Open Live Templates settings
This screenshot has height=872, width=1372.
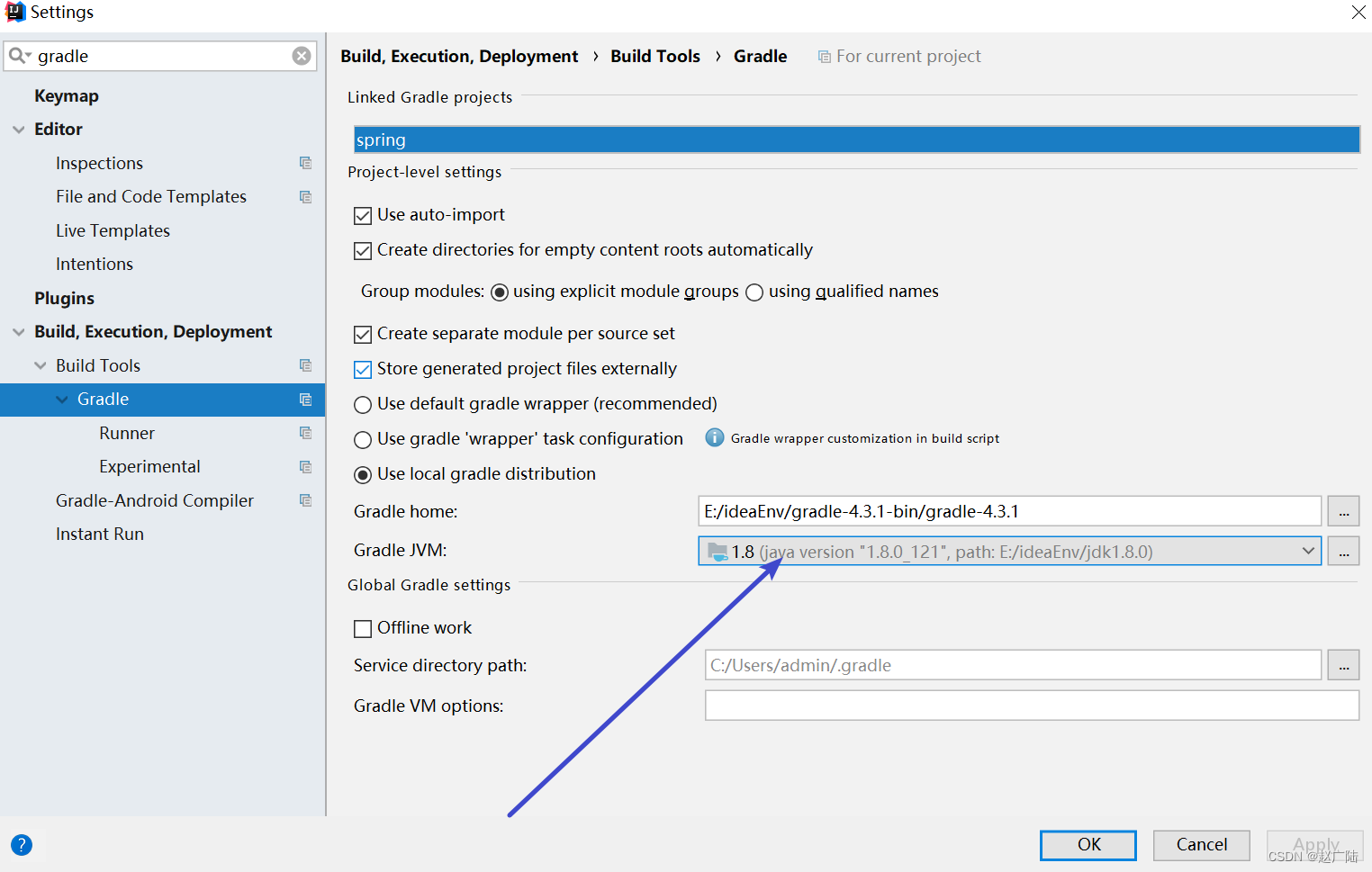113,230
